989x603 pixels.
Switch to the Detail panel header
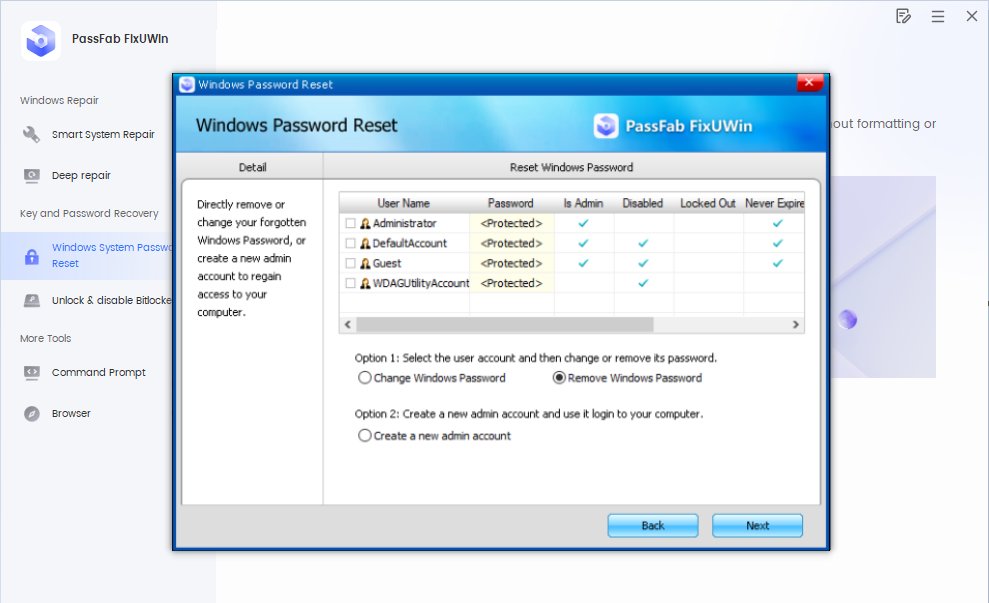251,166
